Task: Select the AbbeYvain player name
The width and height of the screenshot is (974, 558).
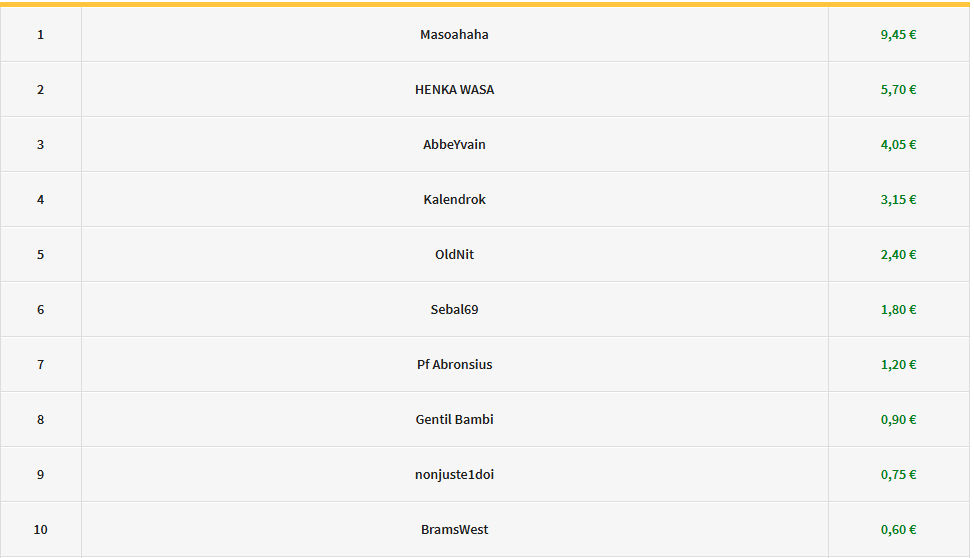Action: (x=454, y=145)
